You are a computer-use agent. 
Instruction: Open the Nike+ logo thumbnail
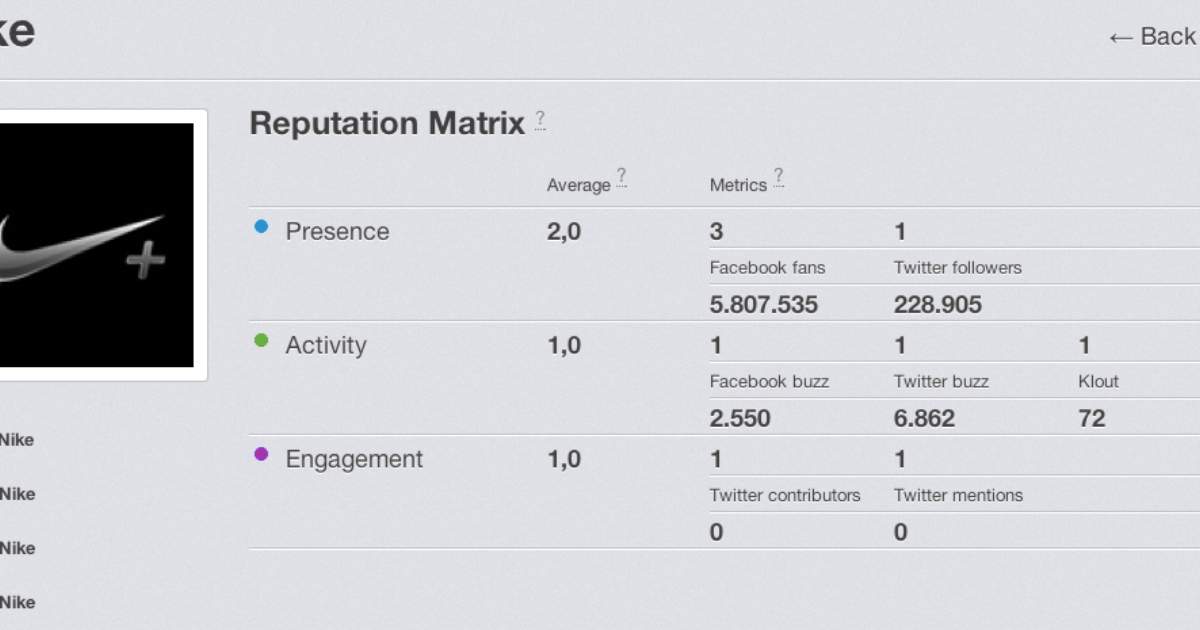pos(96,245)
